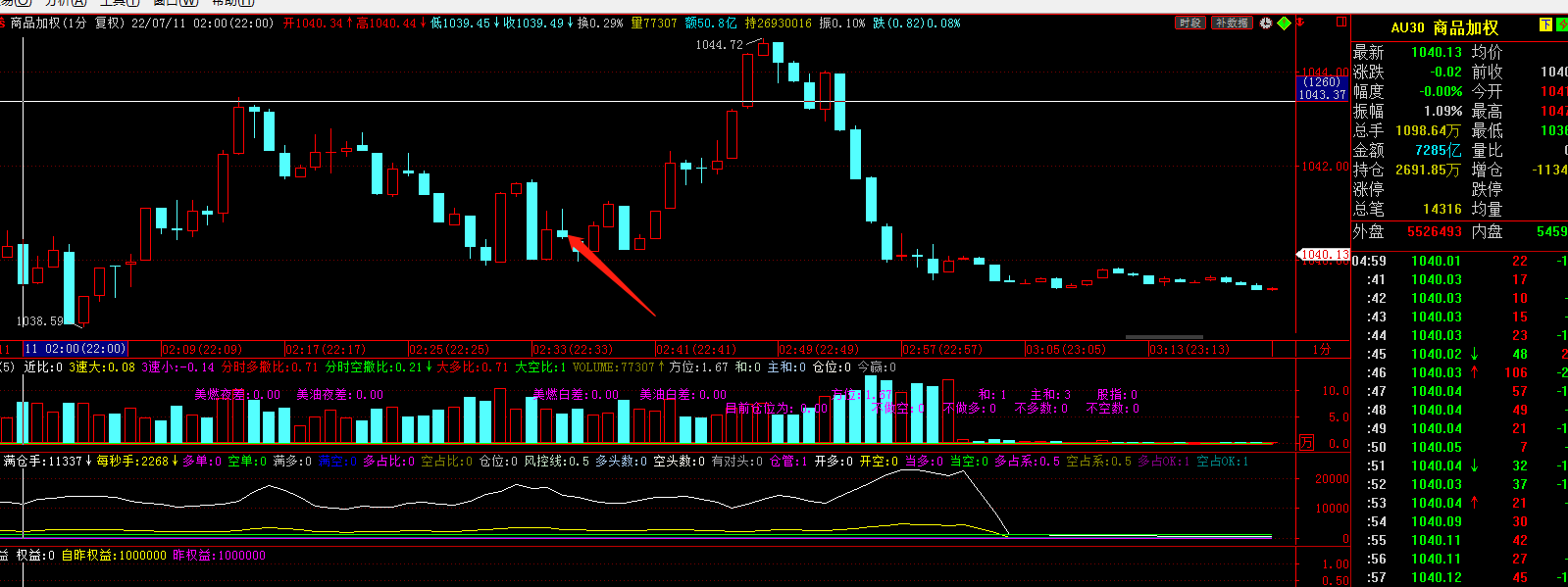
Task: Click the red anchor icon on price axis
Action: tap(1301, 23)
